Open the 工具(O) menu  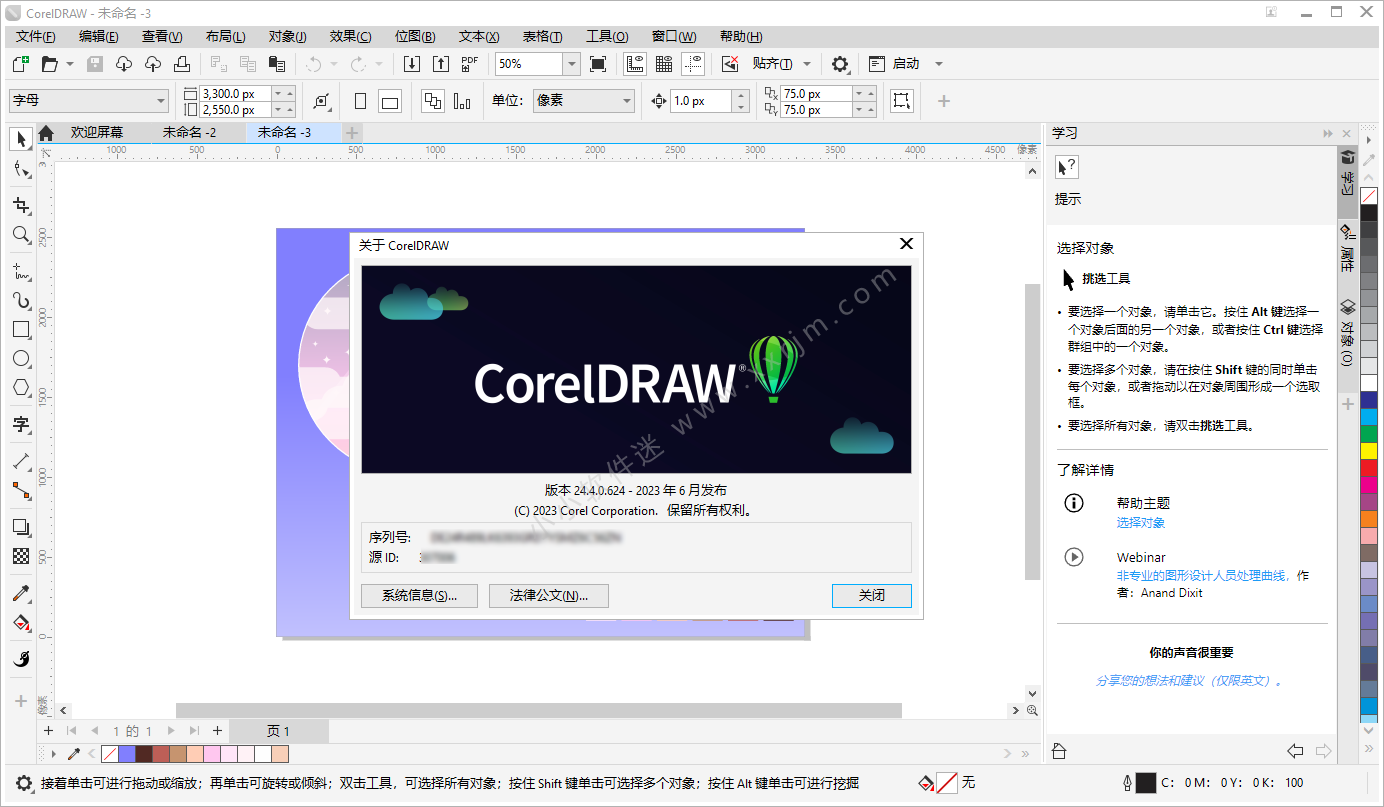click(607, 37)
